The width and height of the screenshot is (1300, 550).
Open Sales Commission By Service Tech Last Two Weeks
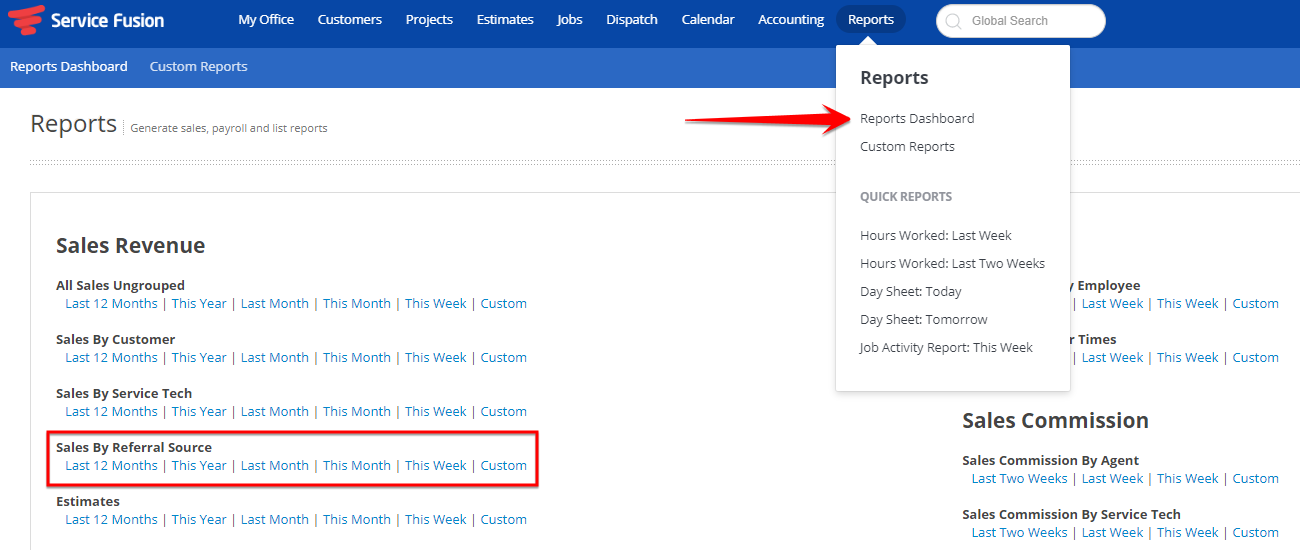(x=1020, y=533)
